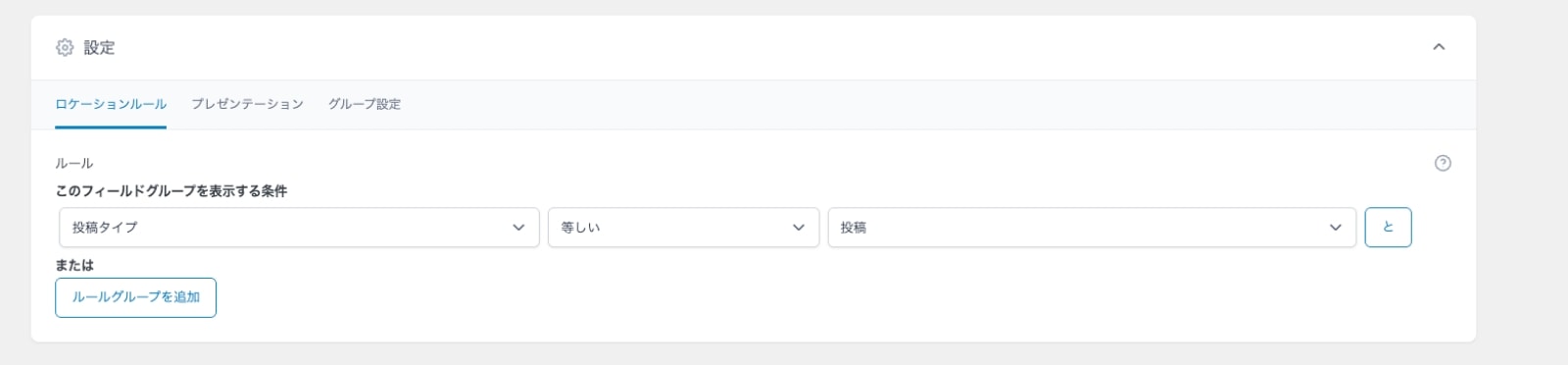The height and width of the screenshot is (365, 1568).
Task: Click the ルール field label
Action: point(73,163)
